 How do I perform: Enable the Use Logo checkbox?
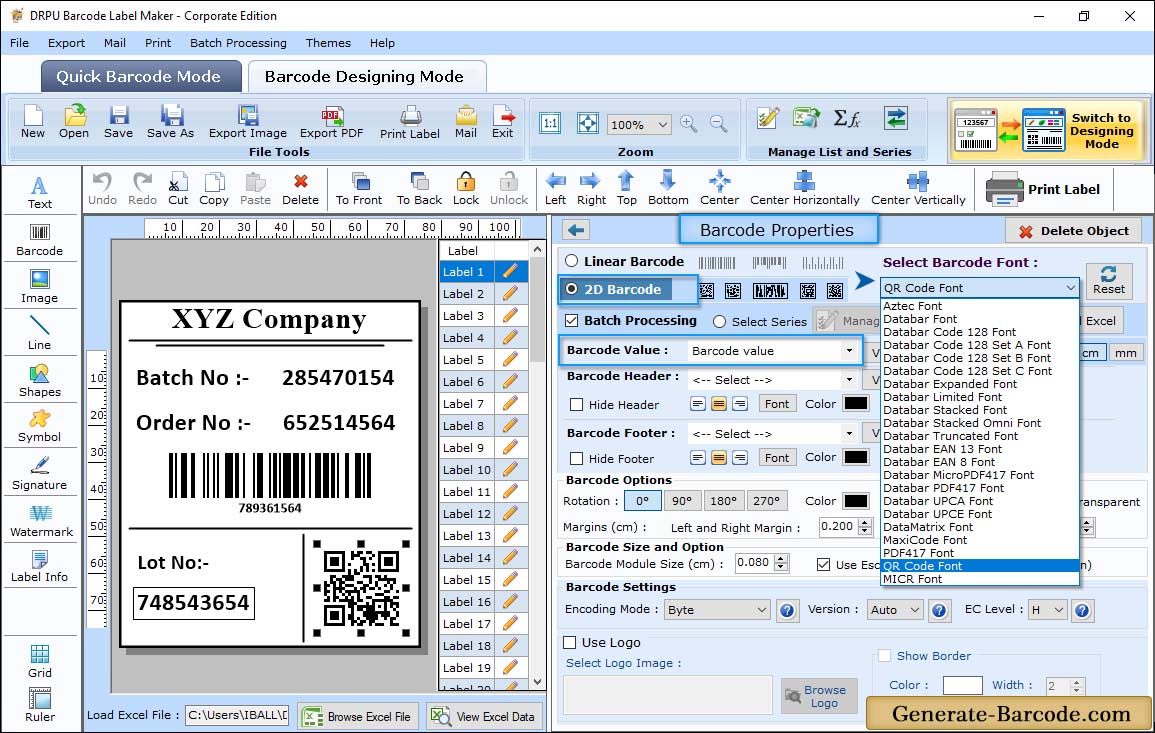coord(569,642)
